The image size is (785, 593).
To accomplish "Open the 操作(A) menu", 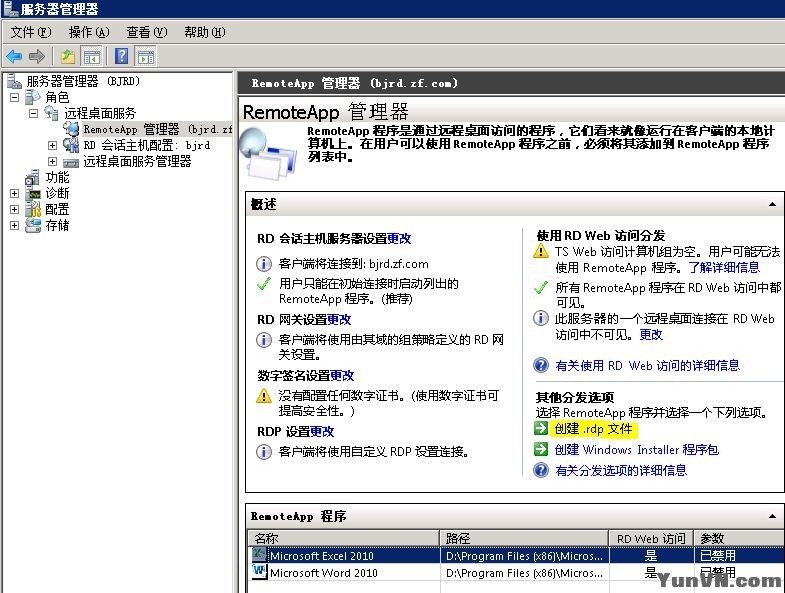I will 89,32.
